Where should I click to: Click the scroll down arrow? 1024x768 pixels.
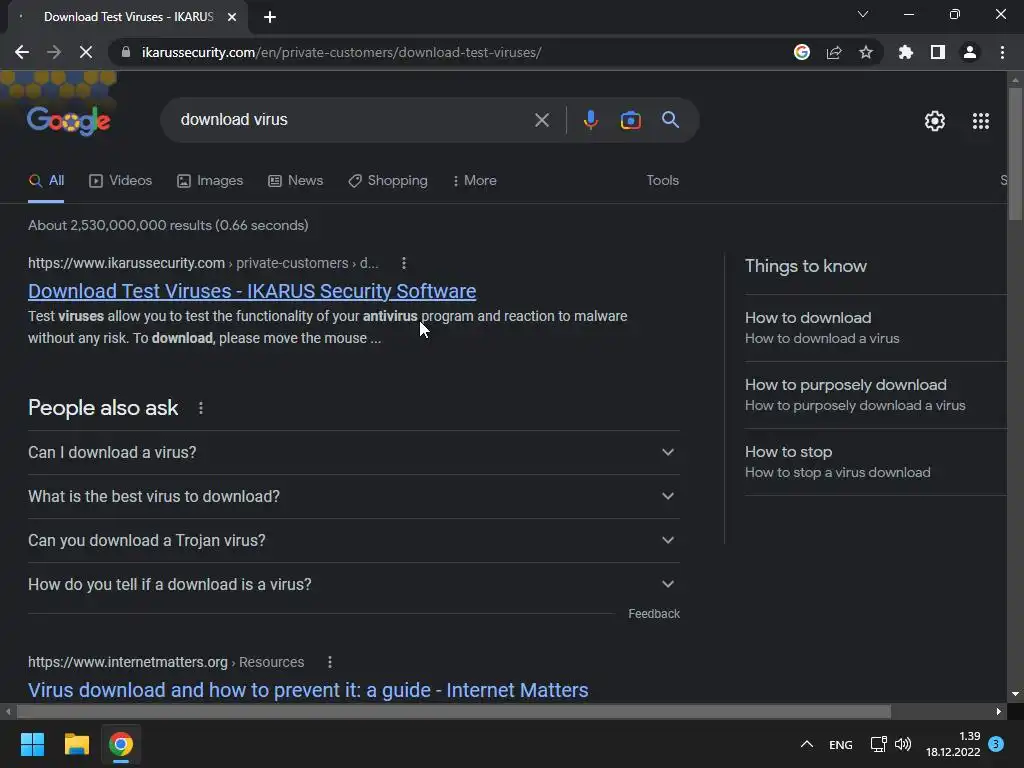tap(1015, 694)
